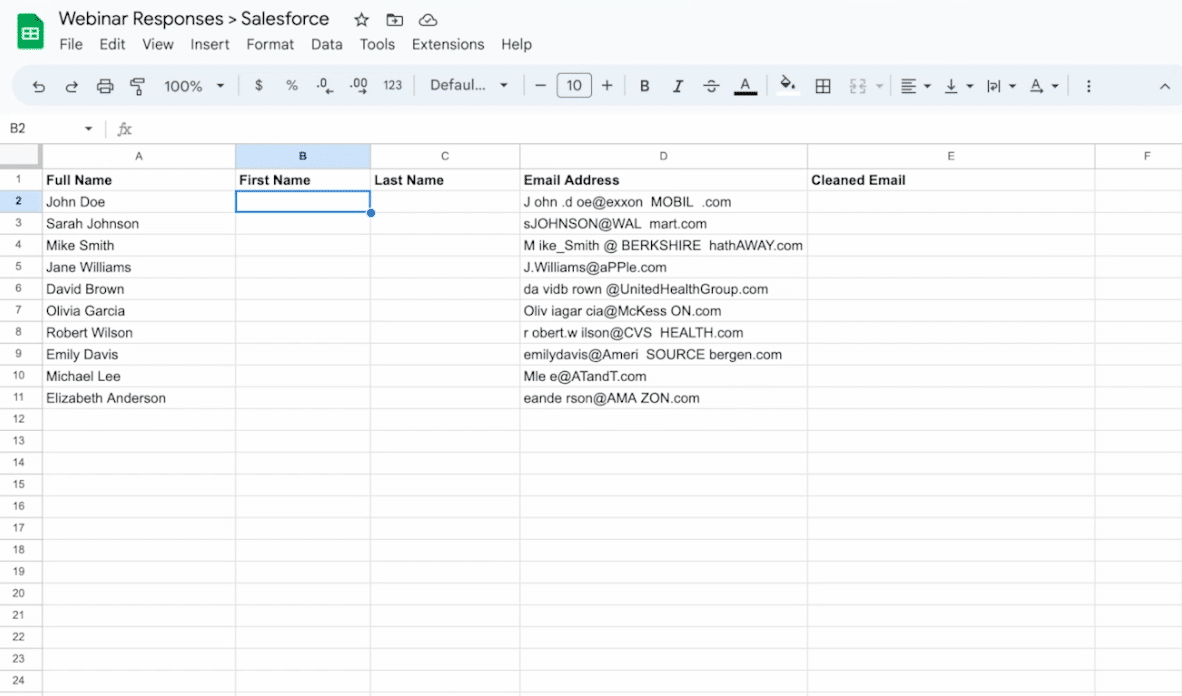Click the Google Sheets home logo

30,32
